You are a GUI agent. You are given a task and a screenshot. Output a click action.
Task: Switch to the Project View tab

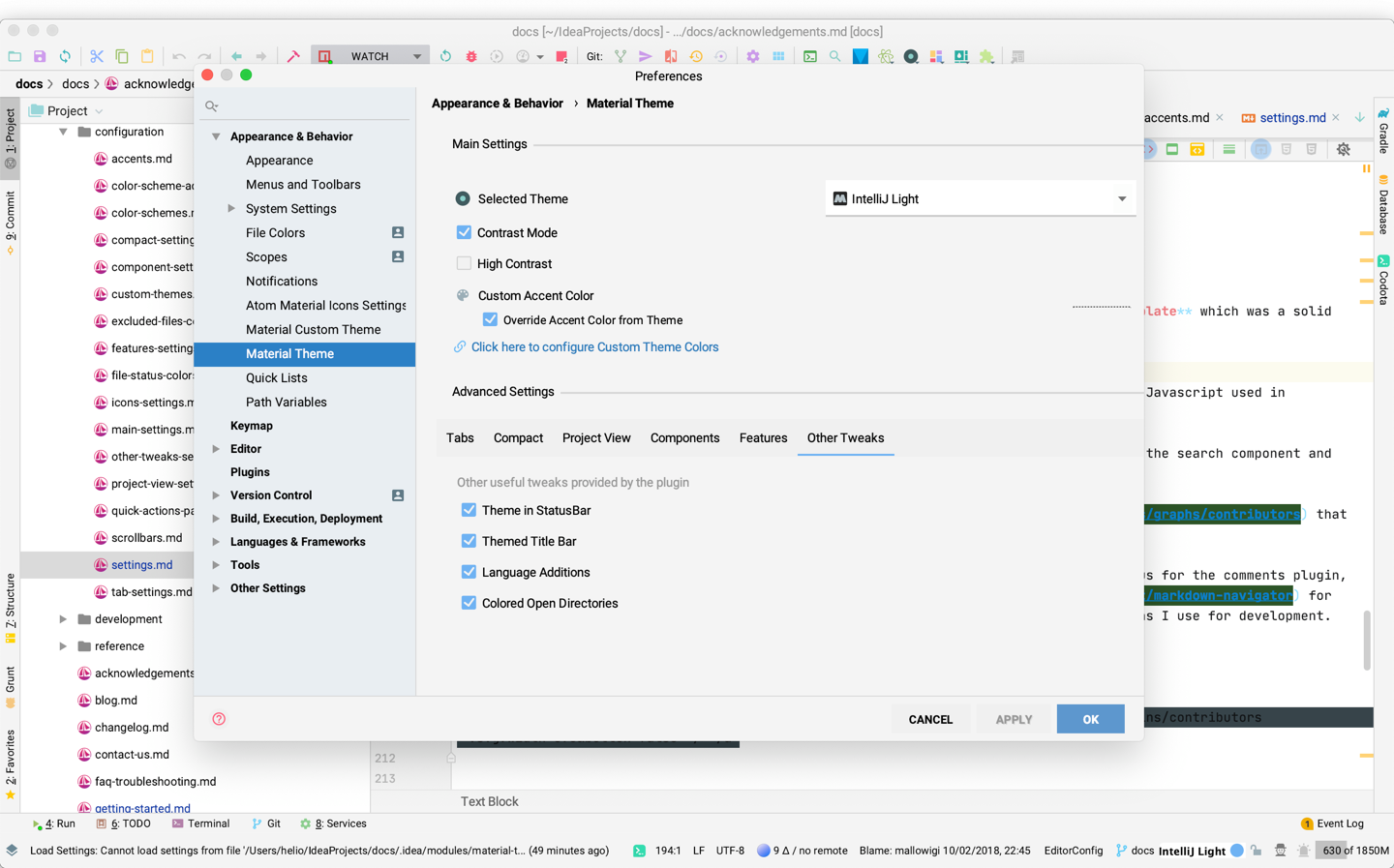pyautogui.click(x=596, y=437)
